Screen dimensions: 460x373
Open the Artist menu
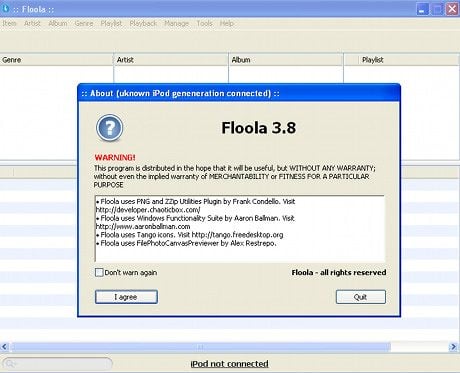(32, 23)
